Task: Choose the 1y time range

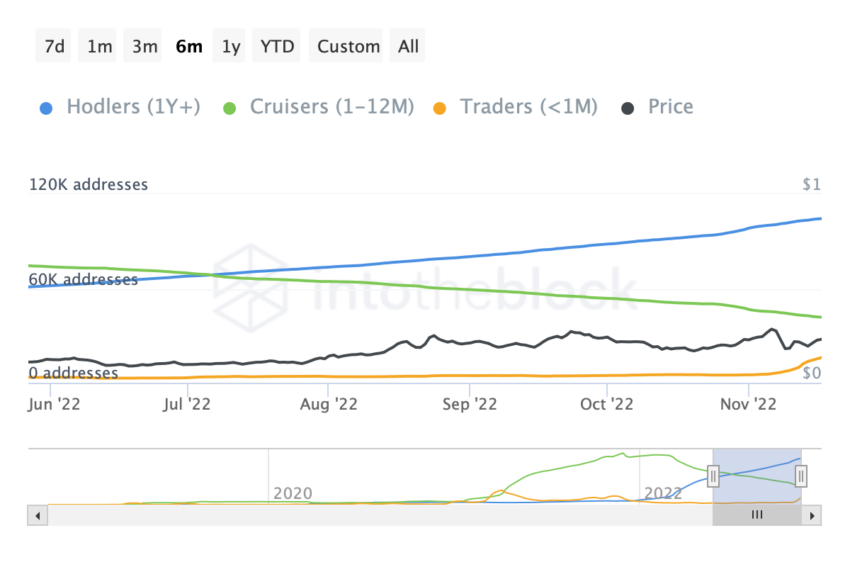Action: point(231,46)
